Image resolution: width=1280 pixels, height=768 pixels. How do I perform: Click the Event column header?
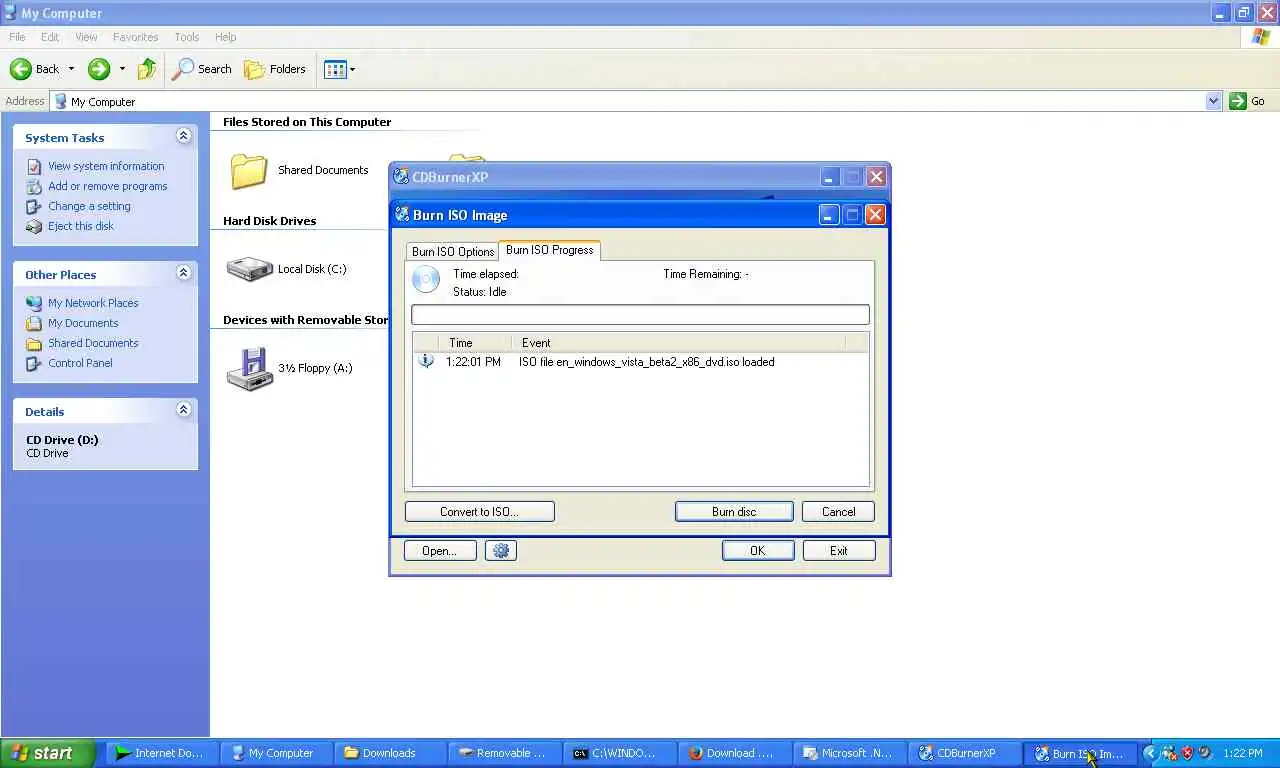coord(678,343)
